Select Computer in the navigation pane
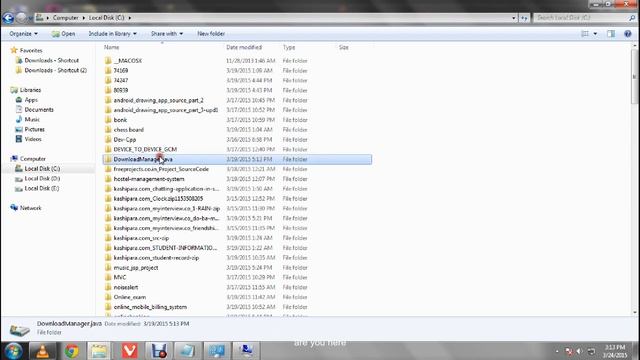Image resolution: width=640 pixels, height=360 pixels. click(33, 159)
